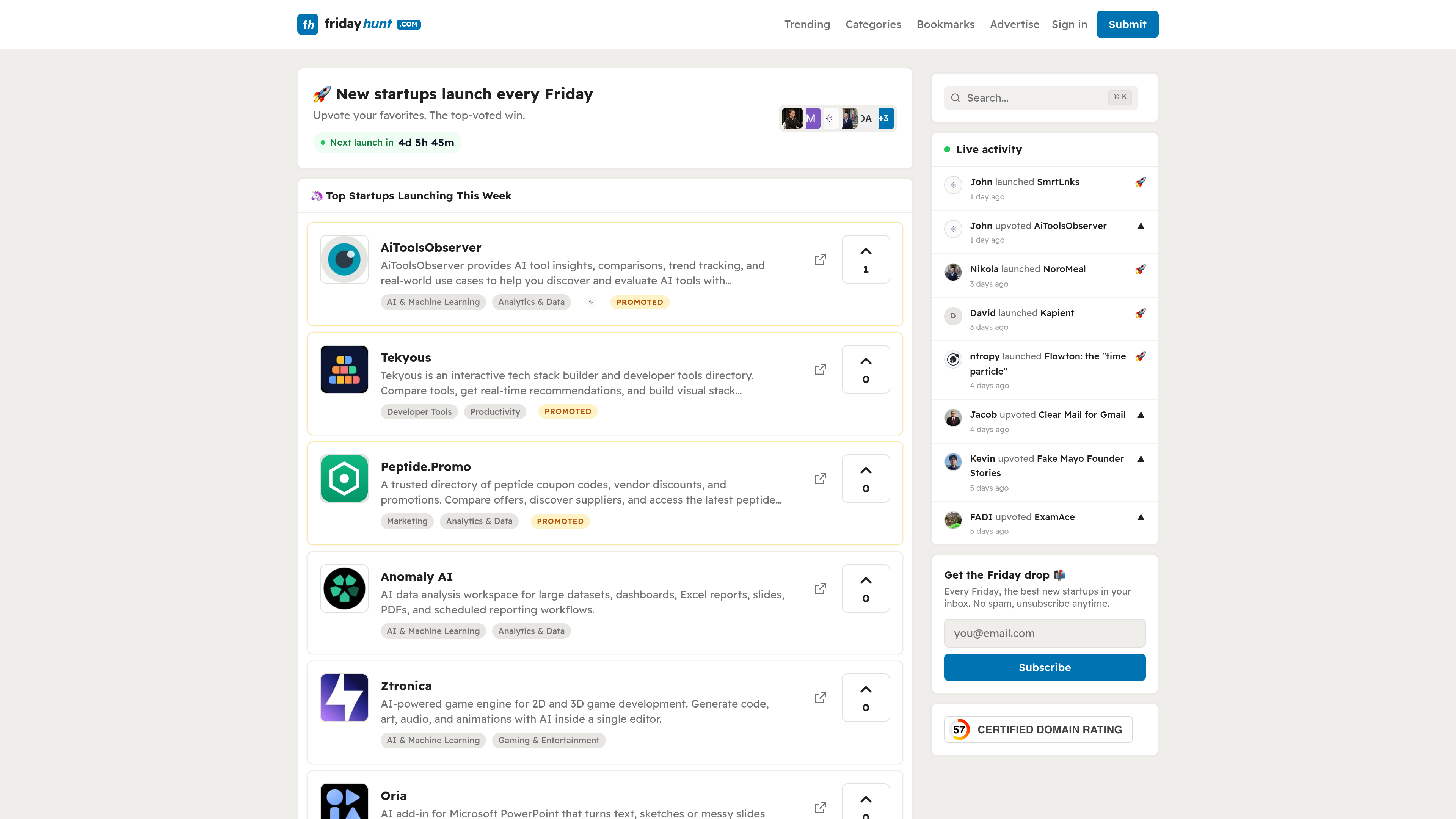Image resolution: width=1456 pixels, height=819 pixels.
Task: Click Kevin's avatar in Live activity
Action: coord(953,461)
